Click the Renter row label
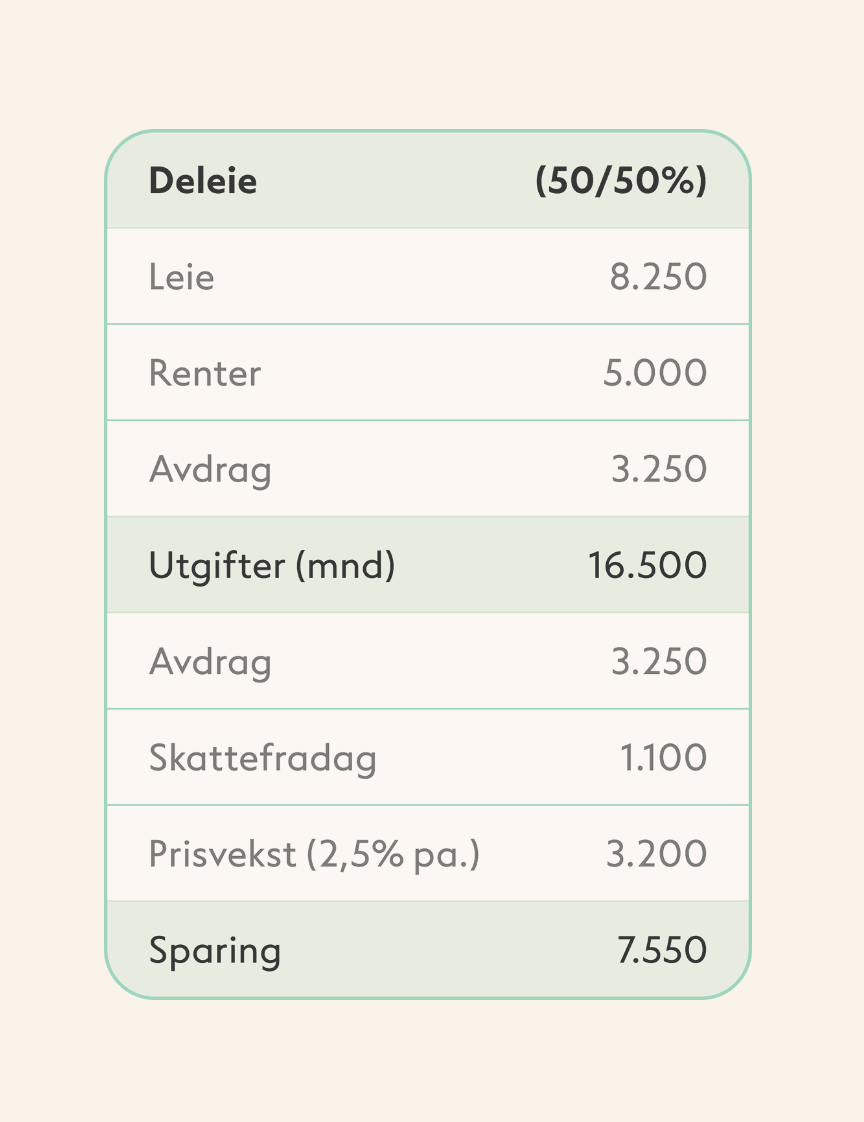 [x=205, y=373]
